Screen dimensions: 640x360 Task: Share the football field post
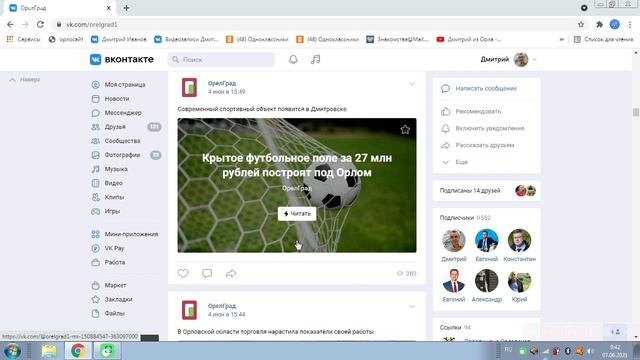point(231,273)
